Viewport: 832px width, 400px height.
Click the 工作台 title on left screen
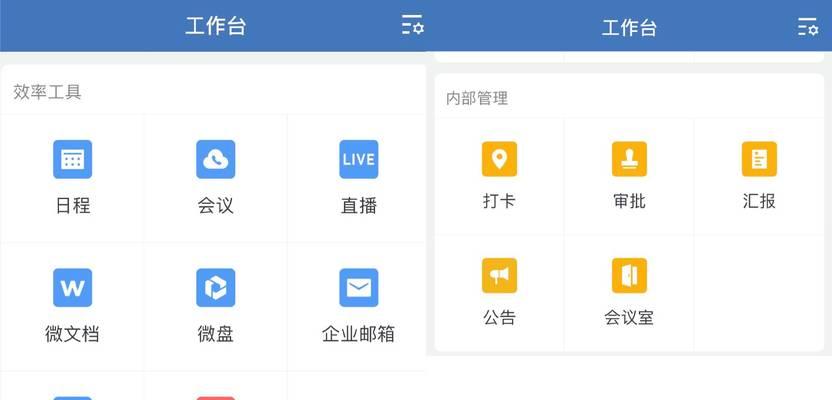click(x=215, y=26)
